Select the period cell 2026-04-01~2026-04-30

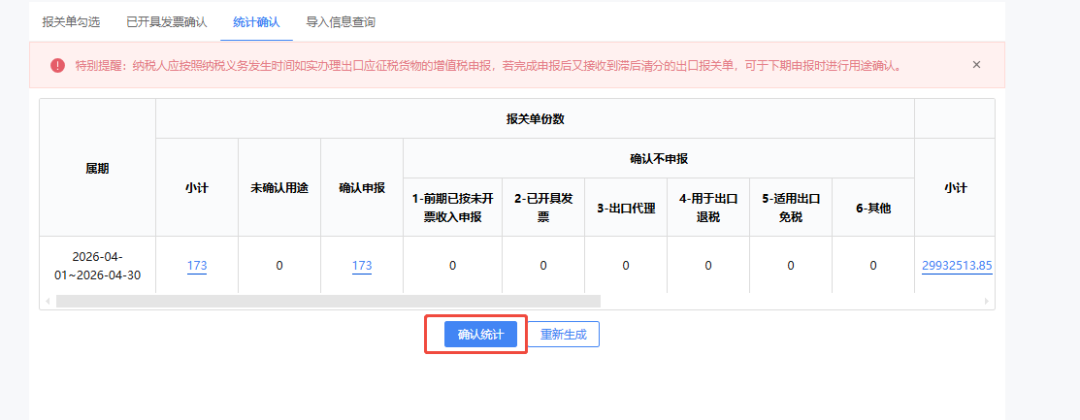pyautogui.click(x=97, y=265)
